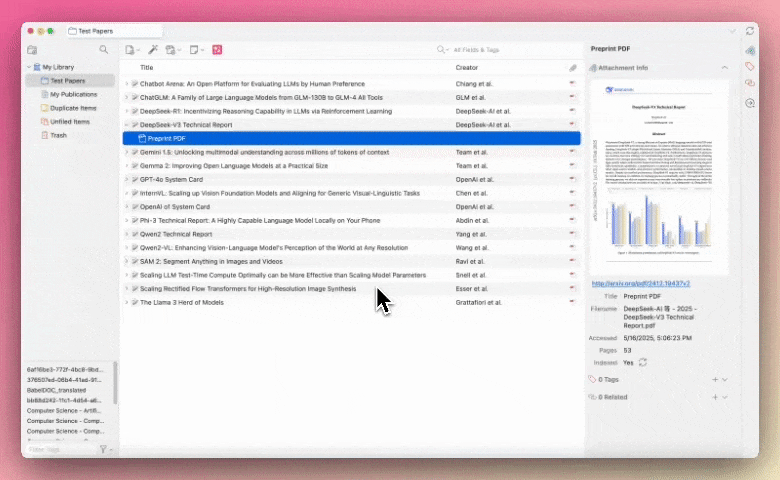Viewport: 780px width, 480px height.
Task: Open the arxiv.org PDF link
Action: [641, 284]
